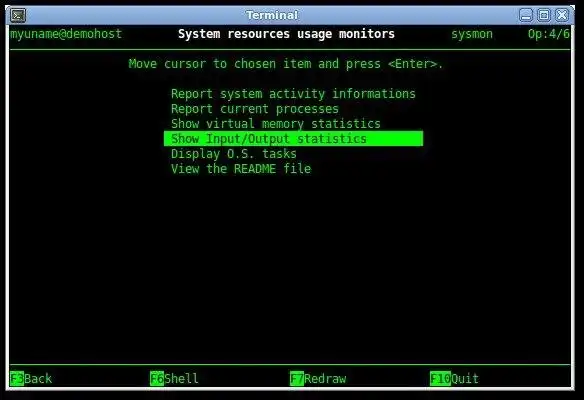Viewport: 584px width, 400px height.
Task: Minimize the Terminal window
Action: [526, 15]
